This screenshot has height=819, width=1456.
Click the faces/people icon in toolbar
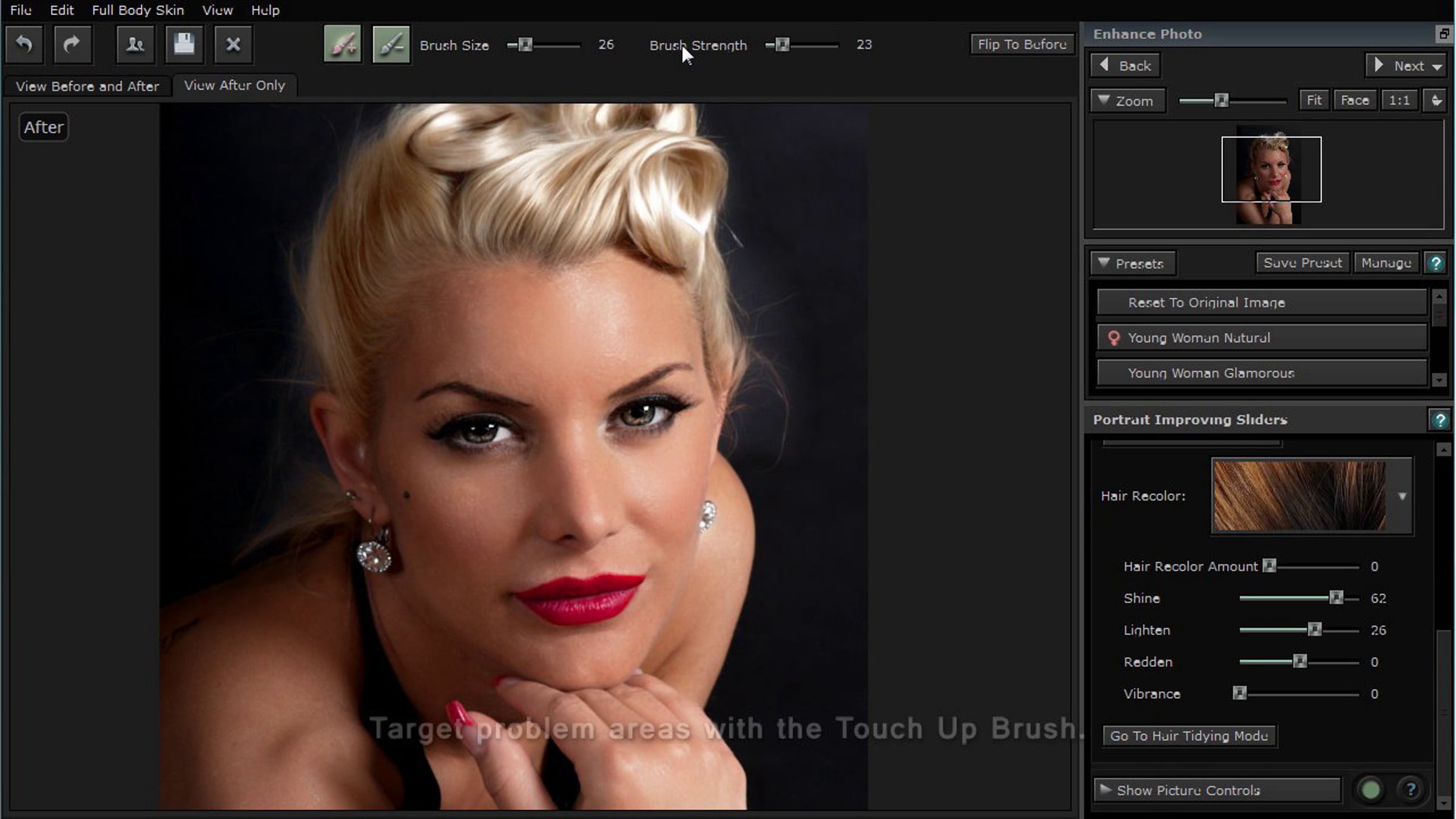point(135,44)
